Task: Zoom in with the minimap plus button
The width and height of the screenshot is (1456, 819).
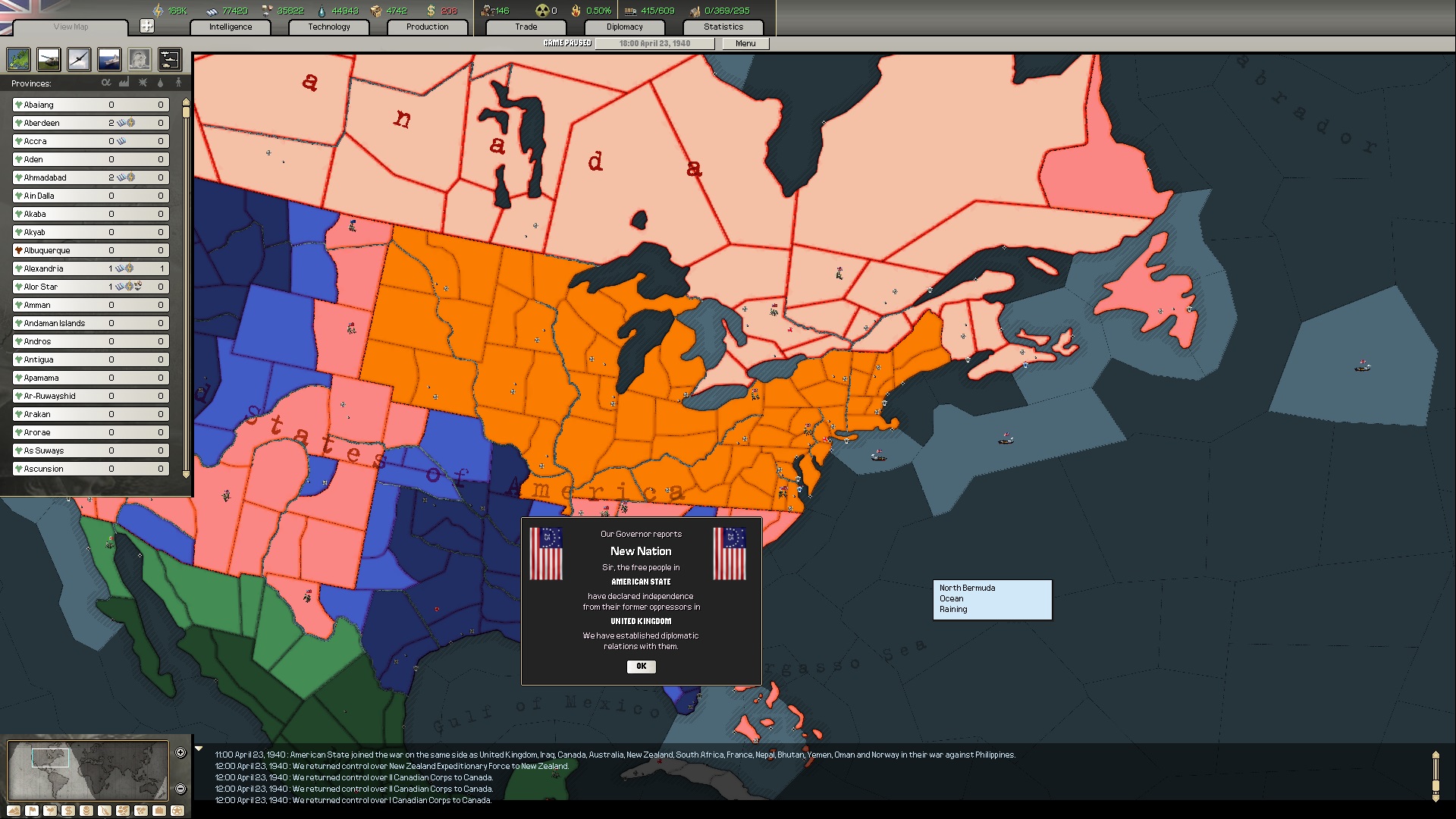Action: (180, 752)
